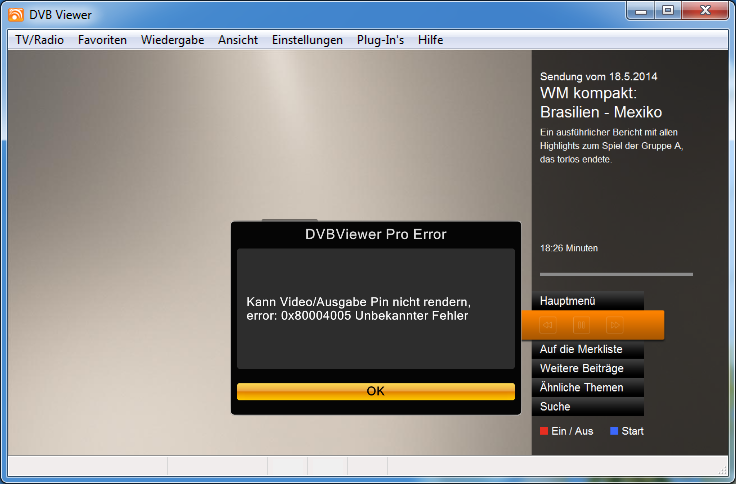
Task: Click the rewind icon in orange bar
Action: [548, 325]
